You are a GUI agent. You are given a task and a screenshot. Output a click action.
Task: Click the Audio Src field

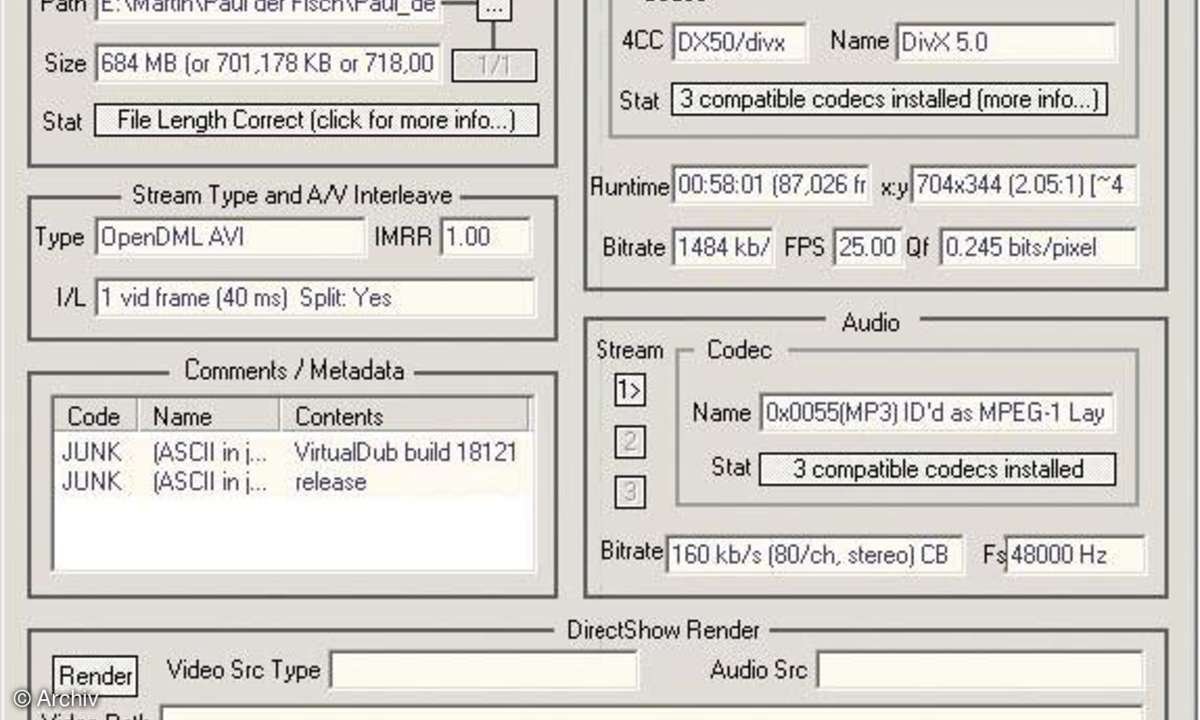[x=981, y=670]
